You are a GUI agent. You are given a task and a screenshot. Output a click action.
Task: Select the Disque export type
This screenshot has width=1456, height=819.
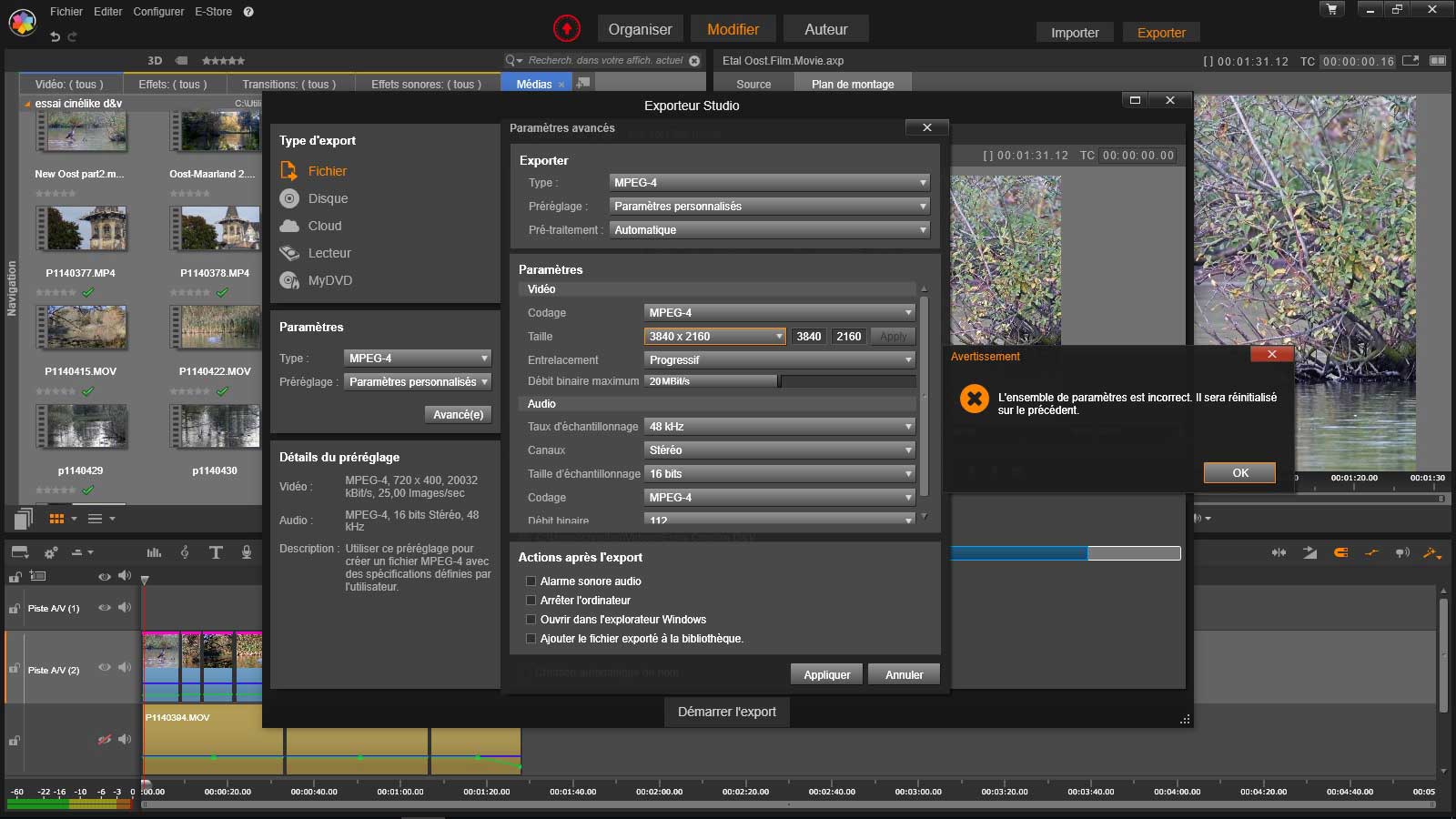(x=328, y=198)
